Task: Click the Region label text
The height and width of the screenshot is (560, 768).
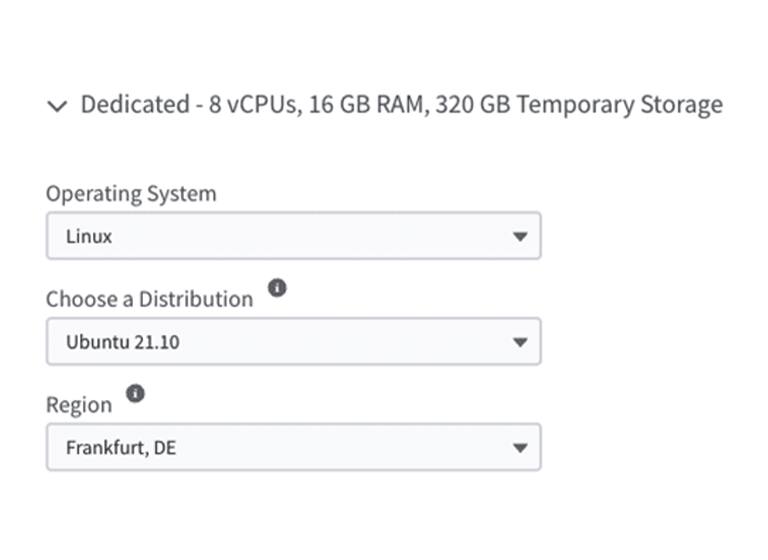Action: click(x=79, y=405)
